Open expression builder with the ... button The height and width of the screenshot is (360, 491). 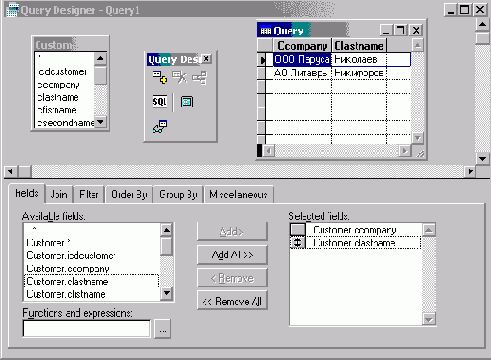(163, 329)
